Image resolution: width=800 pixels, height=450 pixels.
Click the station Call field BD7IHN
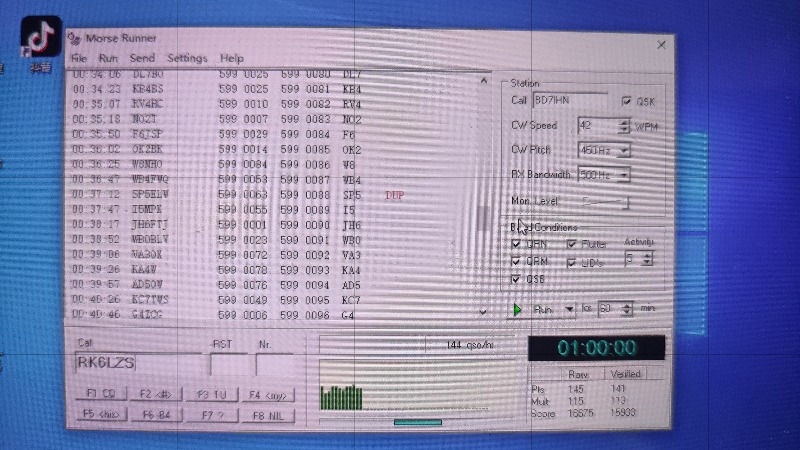570,101
